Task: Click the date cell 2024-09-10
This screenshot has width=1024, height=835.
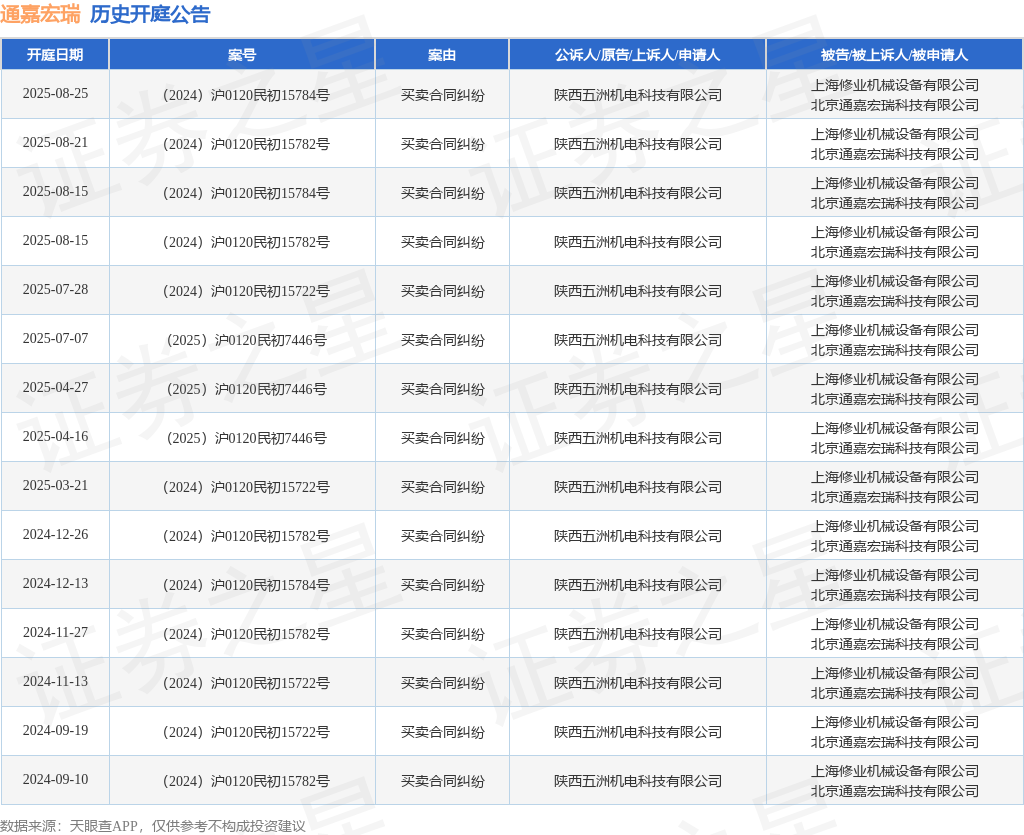Action: click(x=56, y=779)
